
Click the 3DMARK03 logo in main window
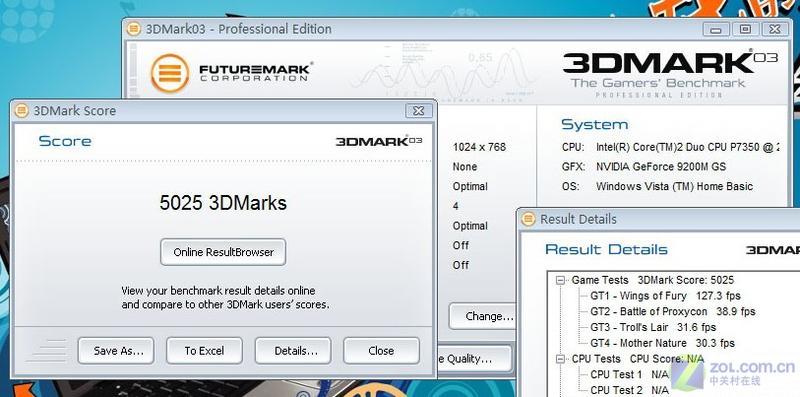pyautogui.click(x=670, y=64)
